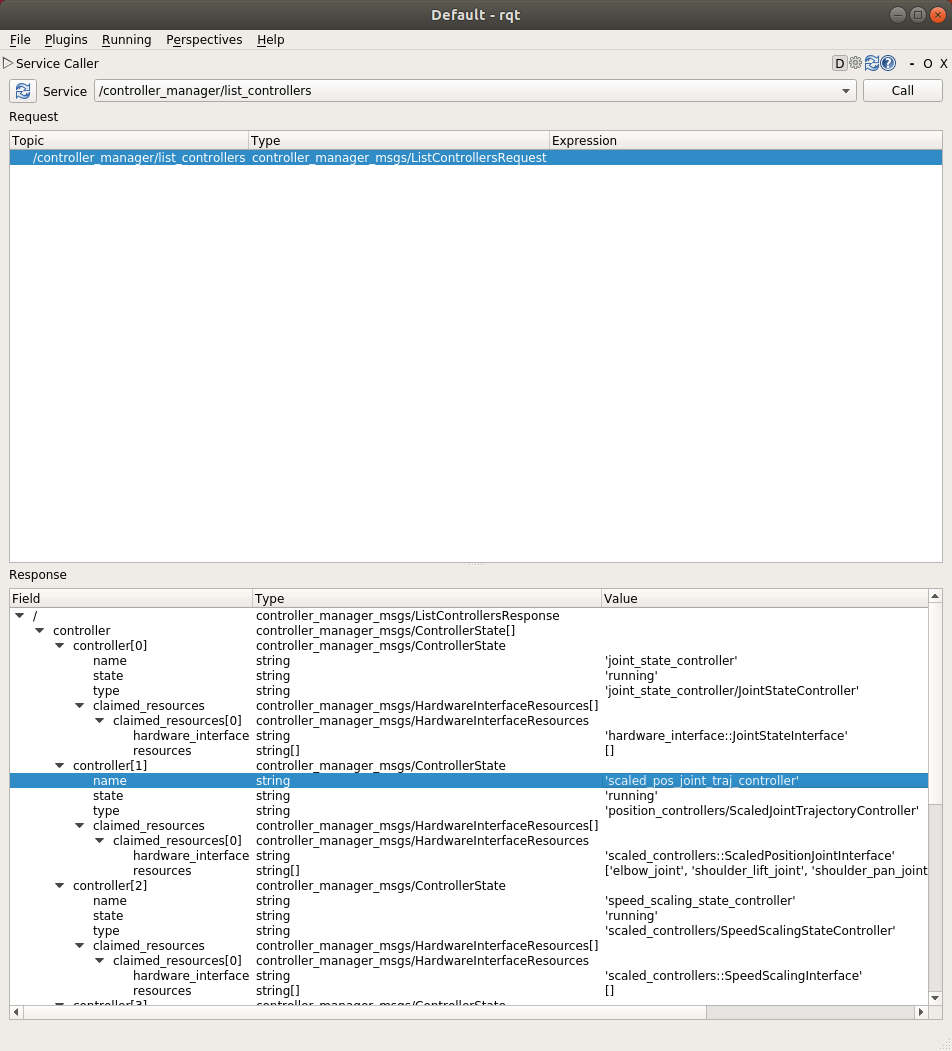Open the blue help question-mark icon
Image resolution: width=952 pixels, height=1051 pixels.
click(888, 63)
